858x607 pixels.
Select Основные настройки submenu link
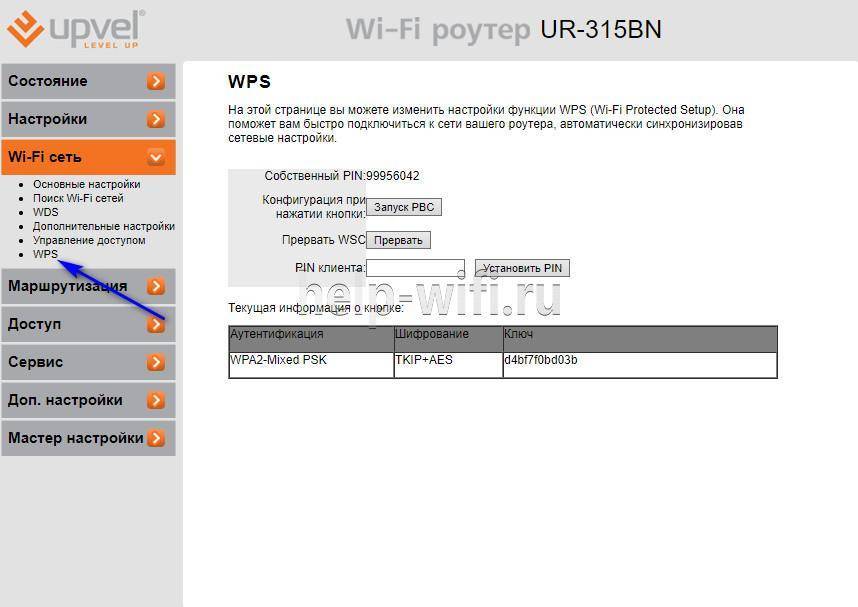86,184
